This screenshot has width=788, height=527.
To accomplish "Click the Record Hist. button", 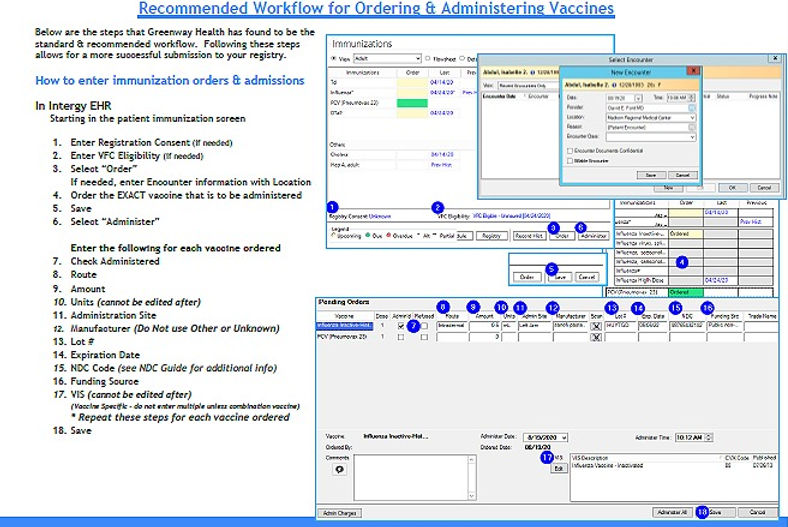I will [529, 236].
